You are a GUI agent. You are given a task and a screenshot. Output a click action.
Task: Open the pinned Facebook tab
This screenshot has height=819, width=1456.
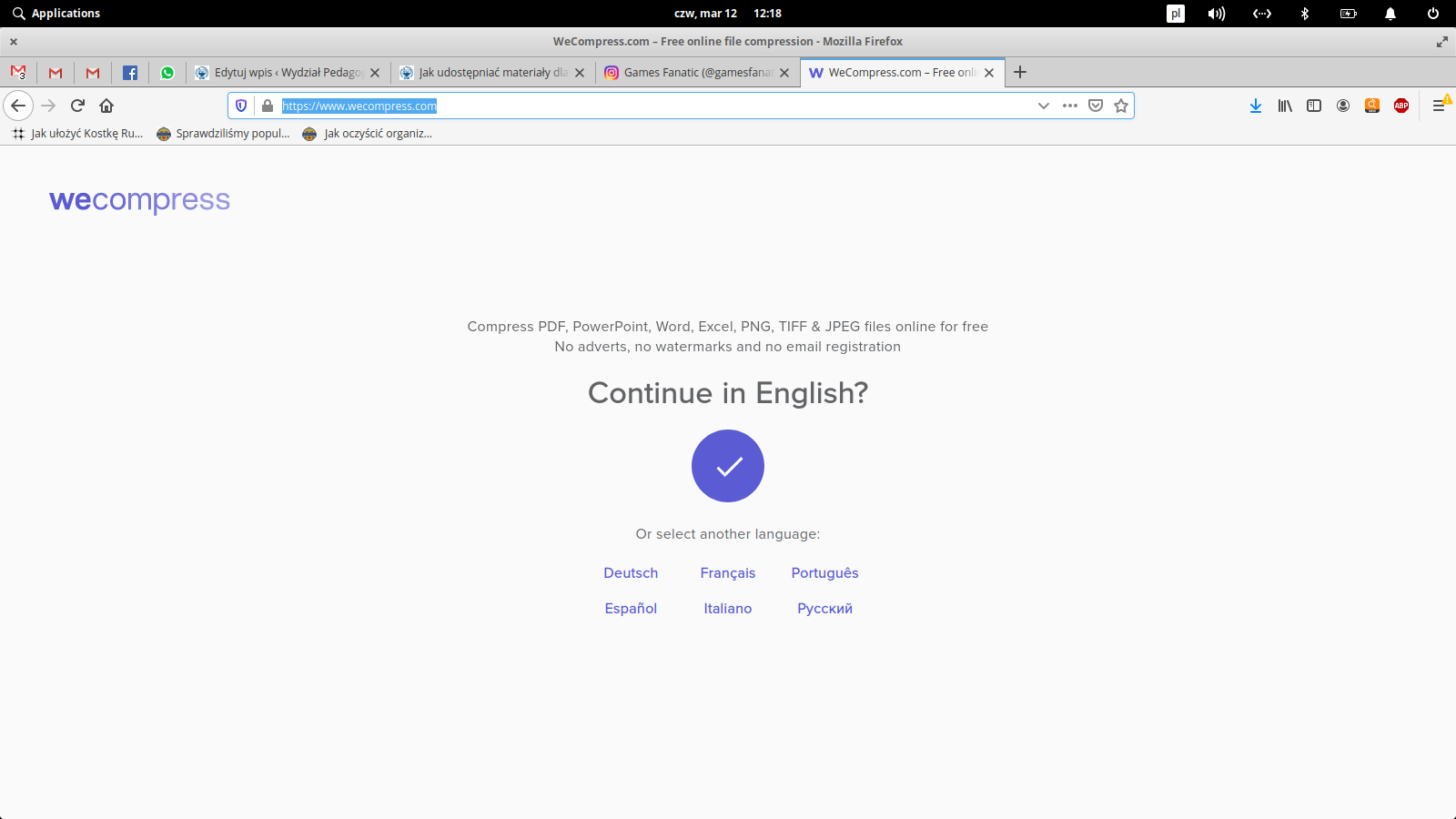130,73
